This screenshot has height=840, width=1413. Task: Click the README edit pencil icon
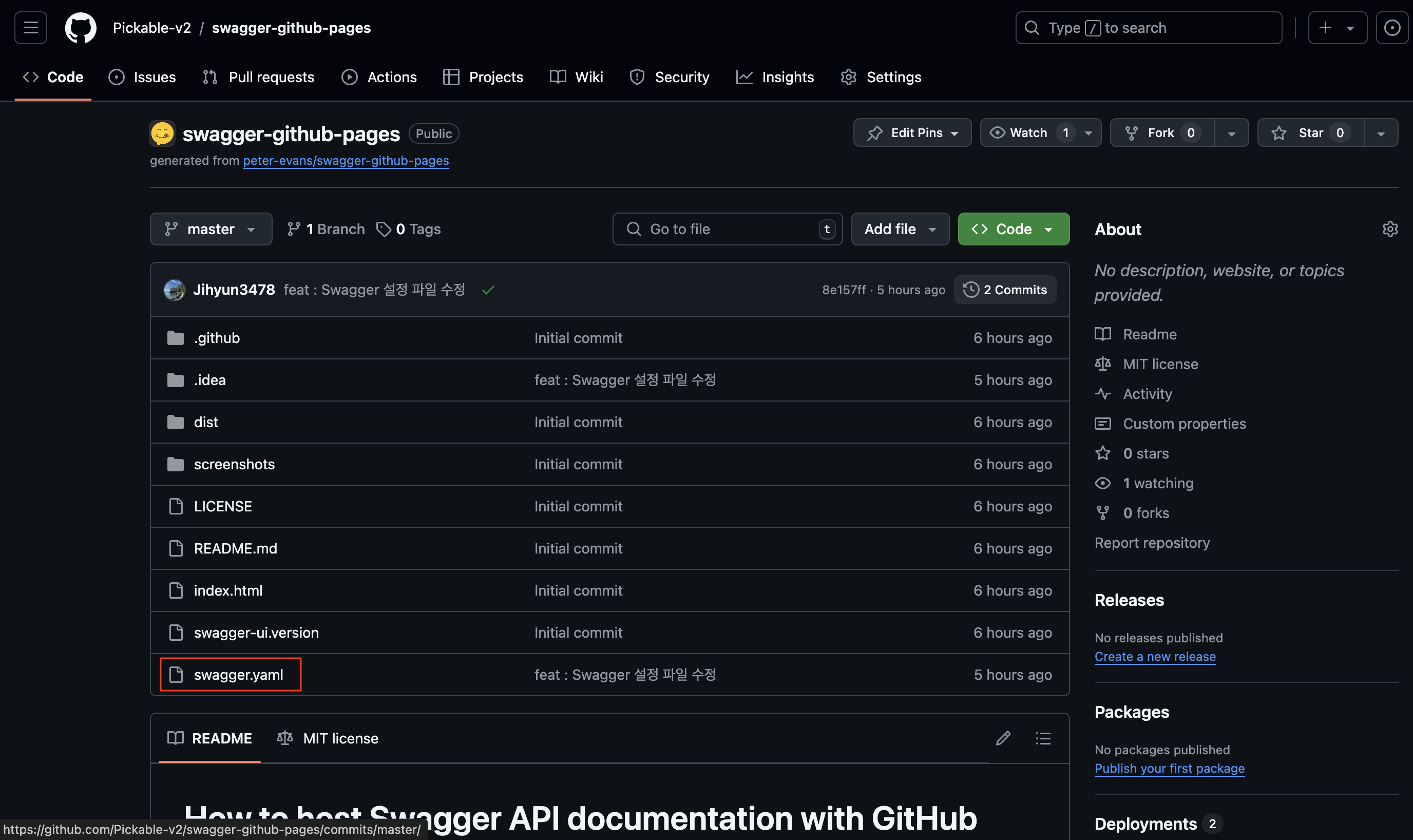(1003, 738)
